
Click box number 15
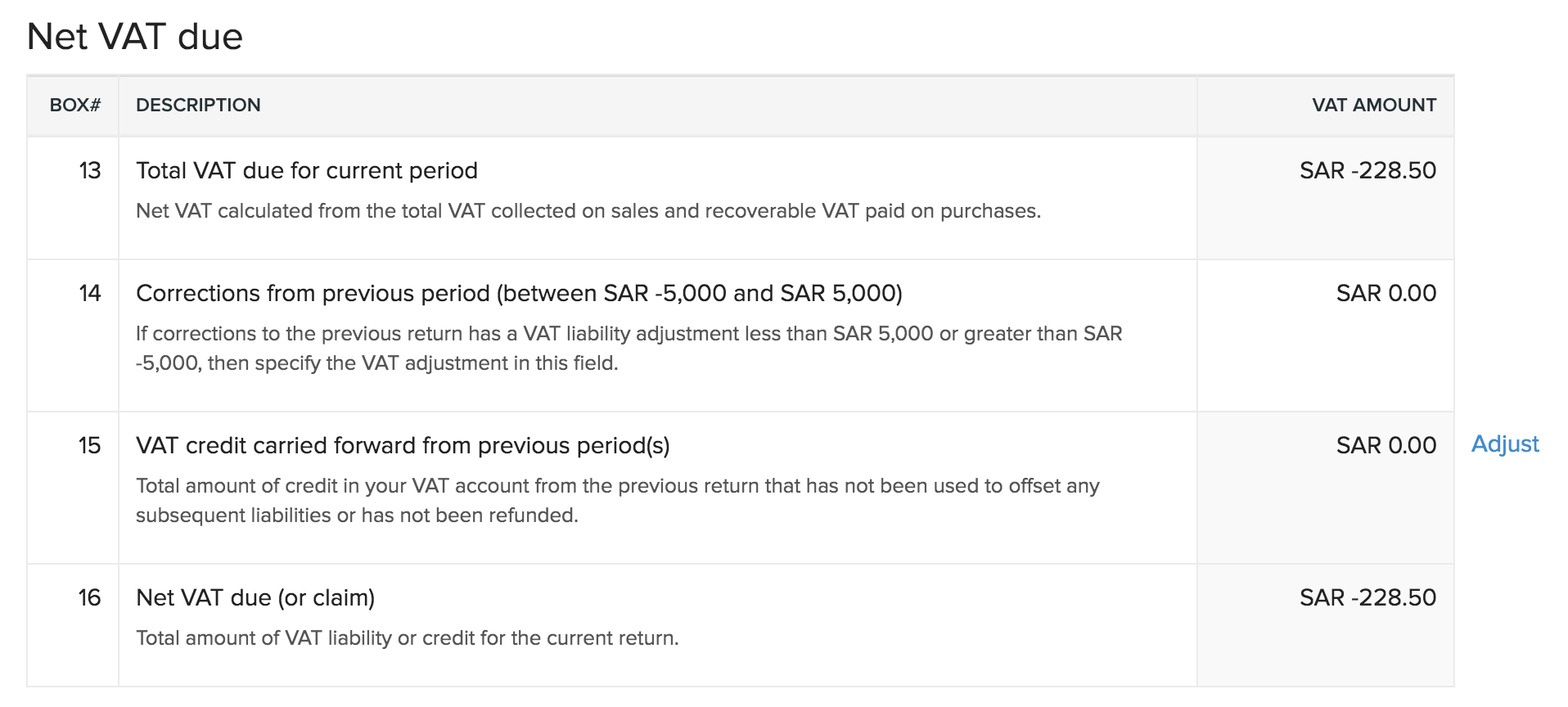coord(89,446)
